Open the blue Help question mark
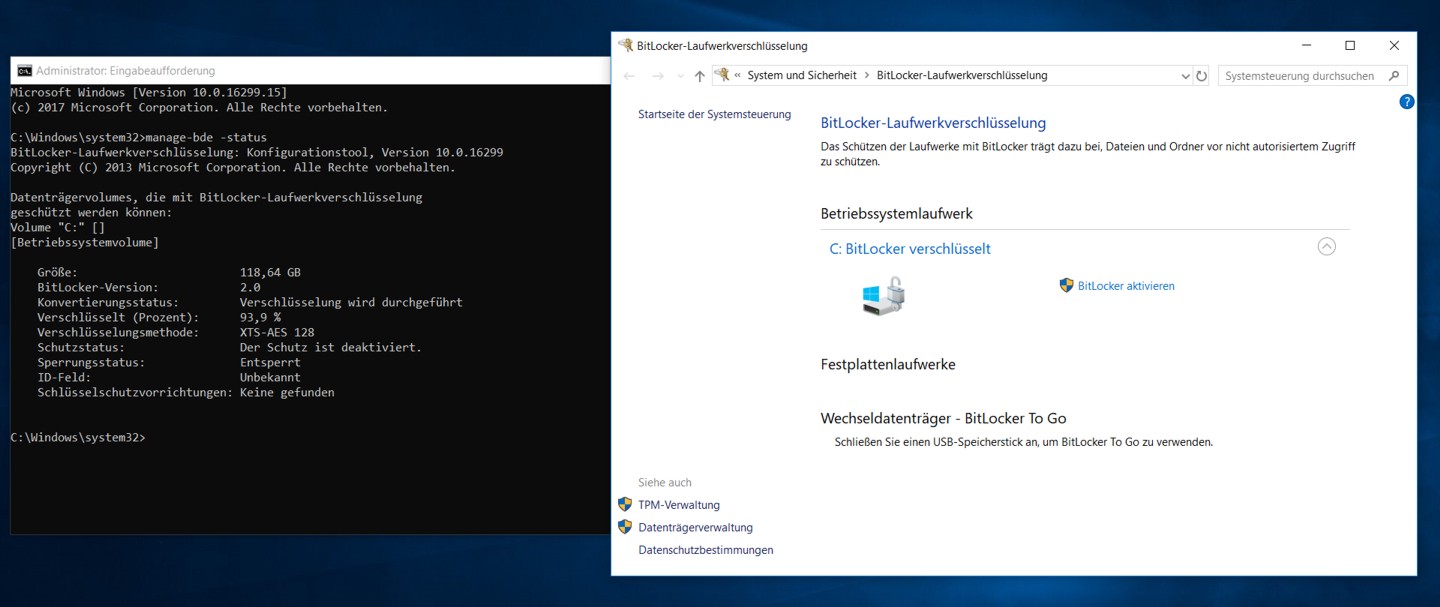 pyautogui.click(x=1406, y=102)
